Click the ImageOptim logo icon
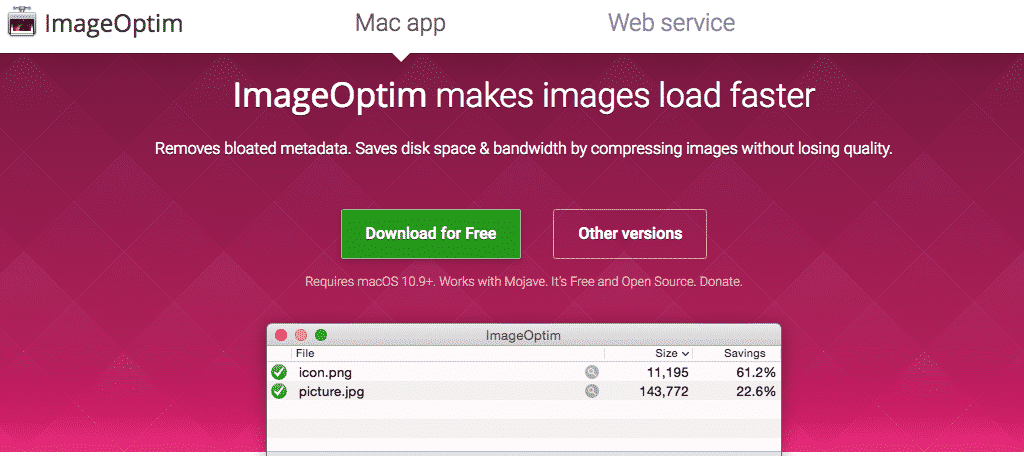 [x=22, y=23]
